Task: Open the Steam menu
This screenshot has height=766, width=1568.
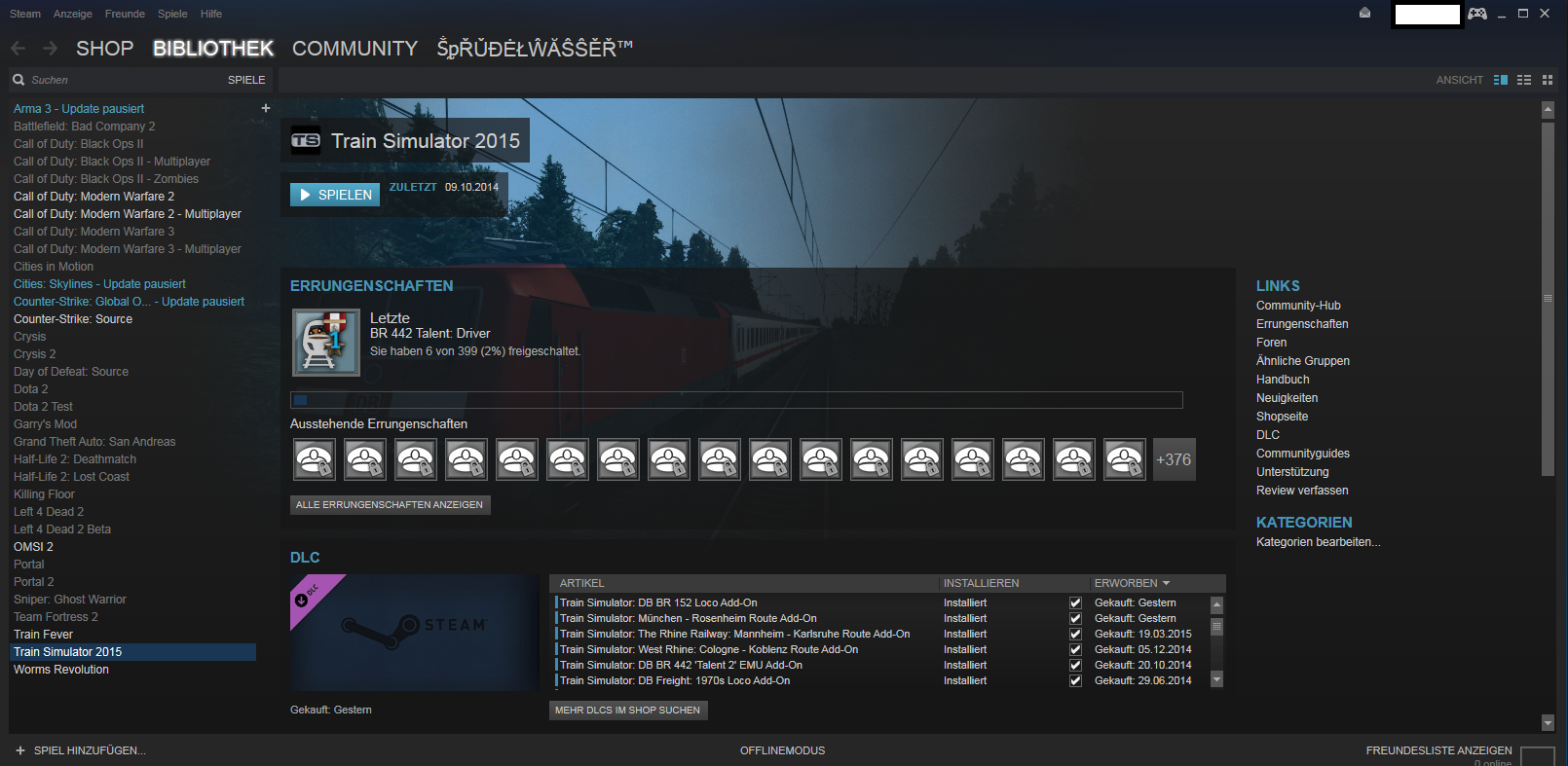Action: pos(25,14)
